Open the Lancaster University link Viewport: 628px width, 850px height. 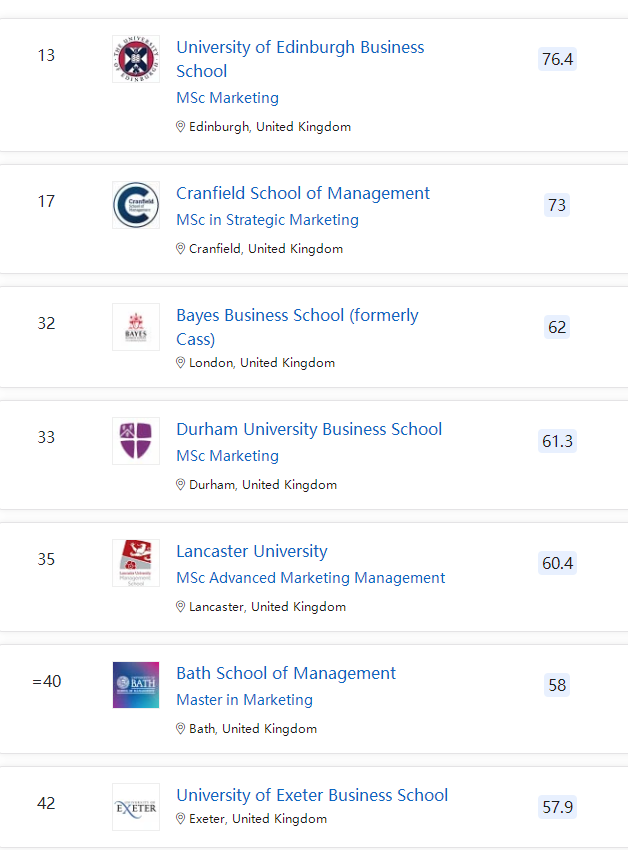pyautogui.click(x=252, y=551)
